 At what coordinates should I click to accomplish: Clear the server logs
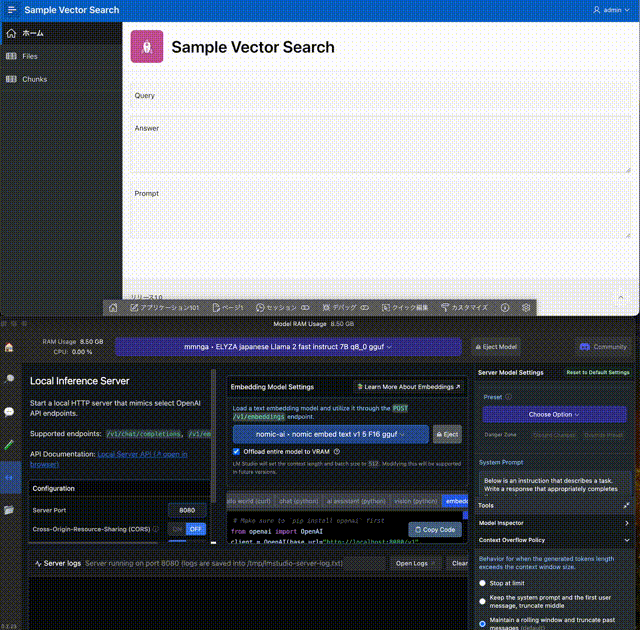pos(459,563)
